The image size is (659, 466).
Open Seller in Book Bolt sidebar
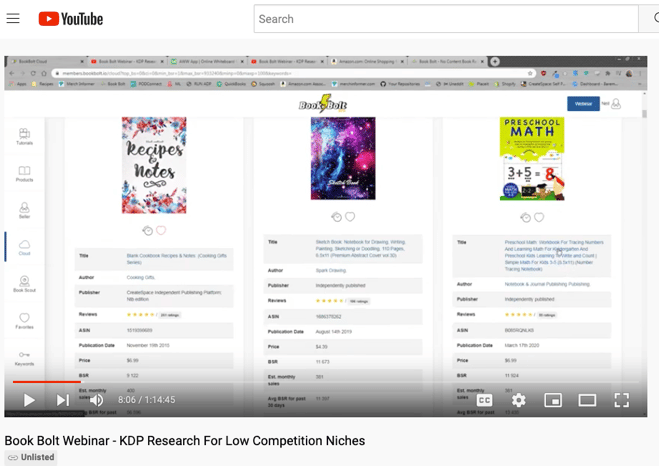(x=24, y=210)
